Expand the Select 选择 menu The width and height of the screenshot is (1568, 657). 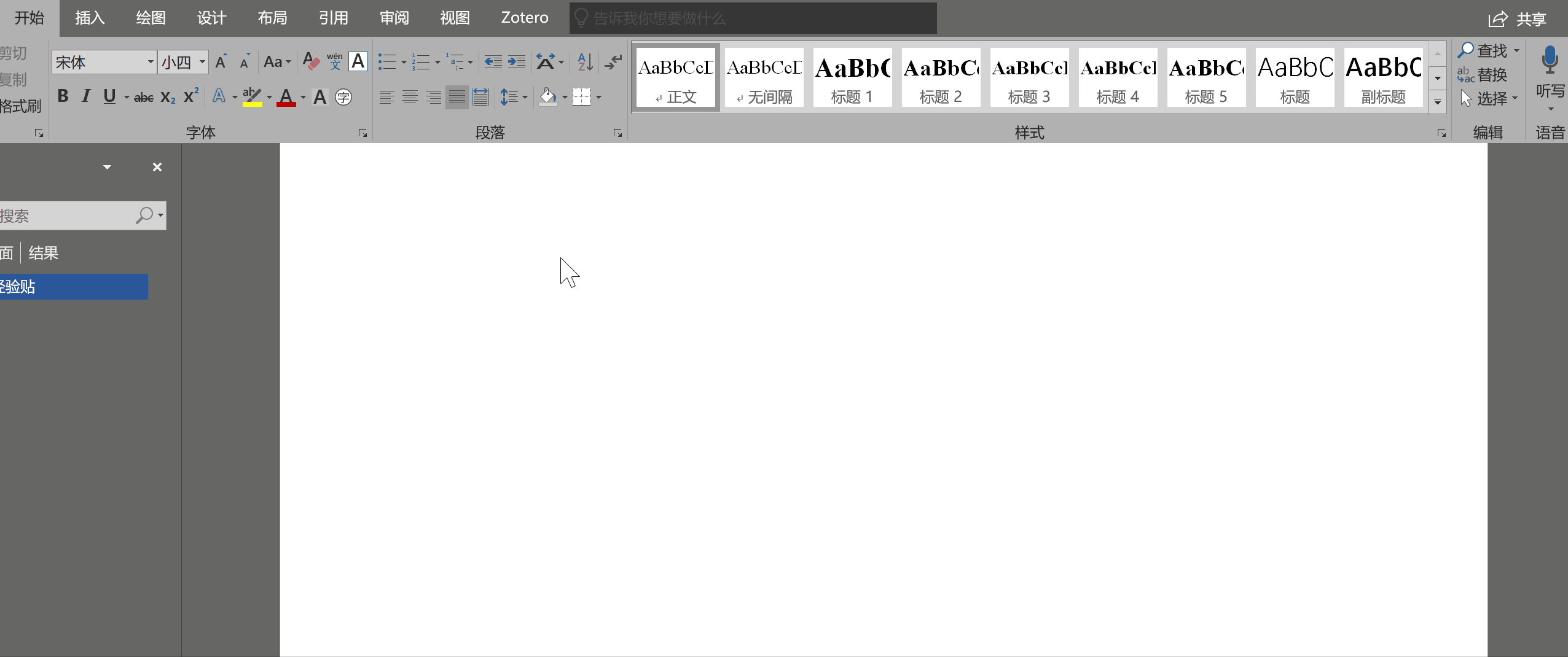coord(1489,98)
